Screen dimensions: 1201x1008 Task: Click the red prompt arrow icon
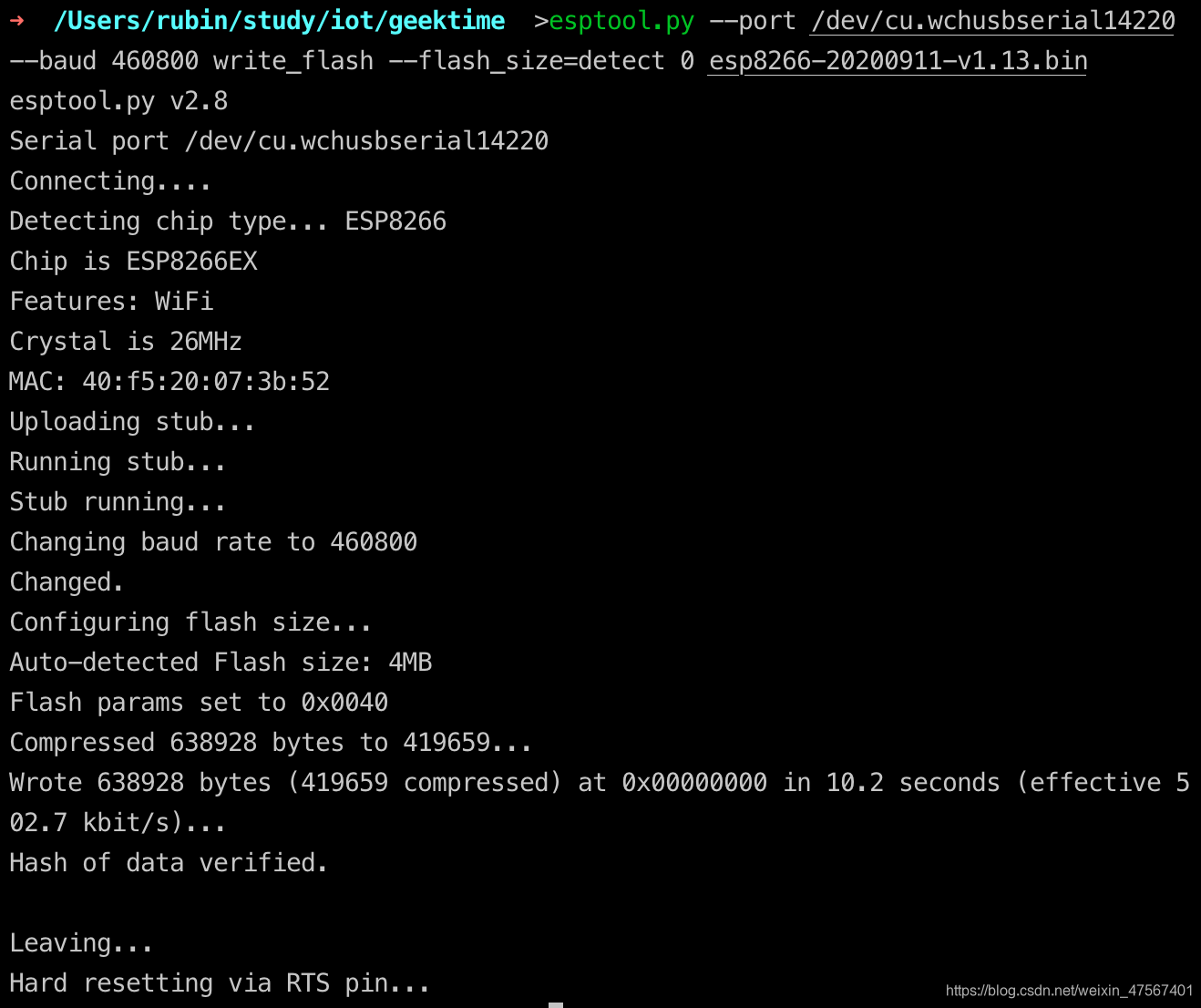point(17,20)
